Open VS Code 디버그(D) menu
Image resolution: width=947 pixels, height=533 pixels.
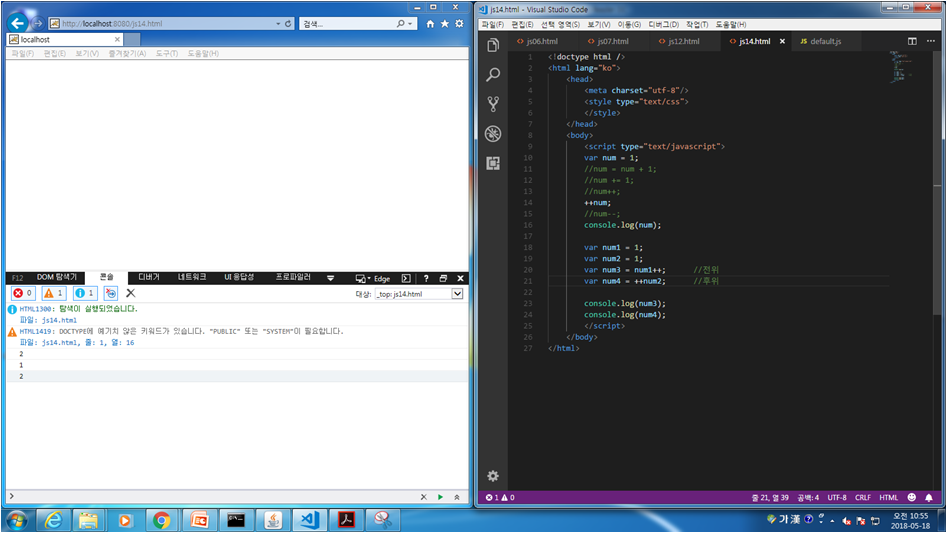664,24
